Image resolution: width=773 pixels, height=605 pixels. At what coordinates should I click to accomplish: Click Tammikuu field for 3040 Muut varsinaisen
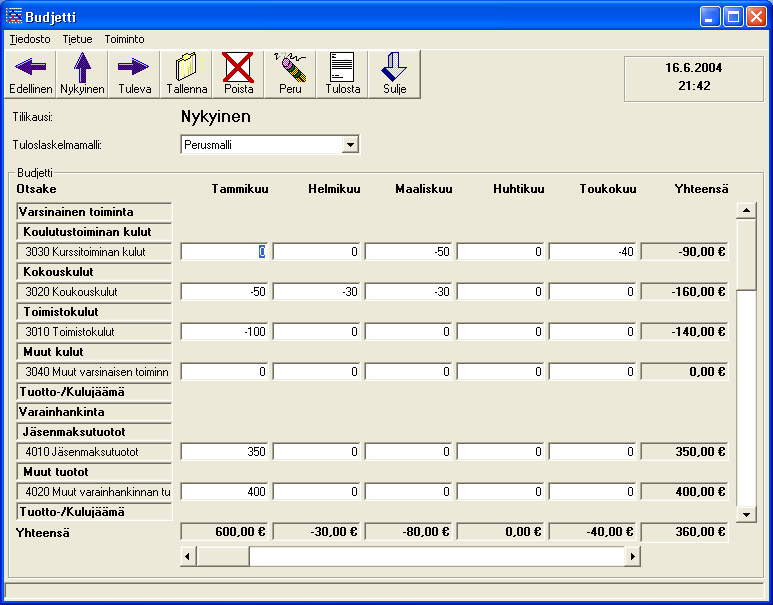[224, 372]
